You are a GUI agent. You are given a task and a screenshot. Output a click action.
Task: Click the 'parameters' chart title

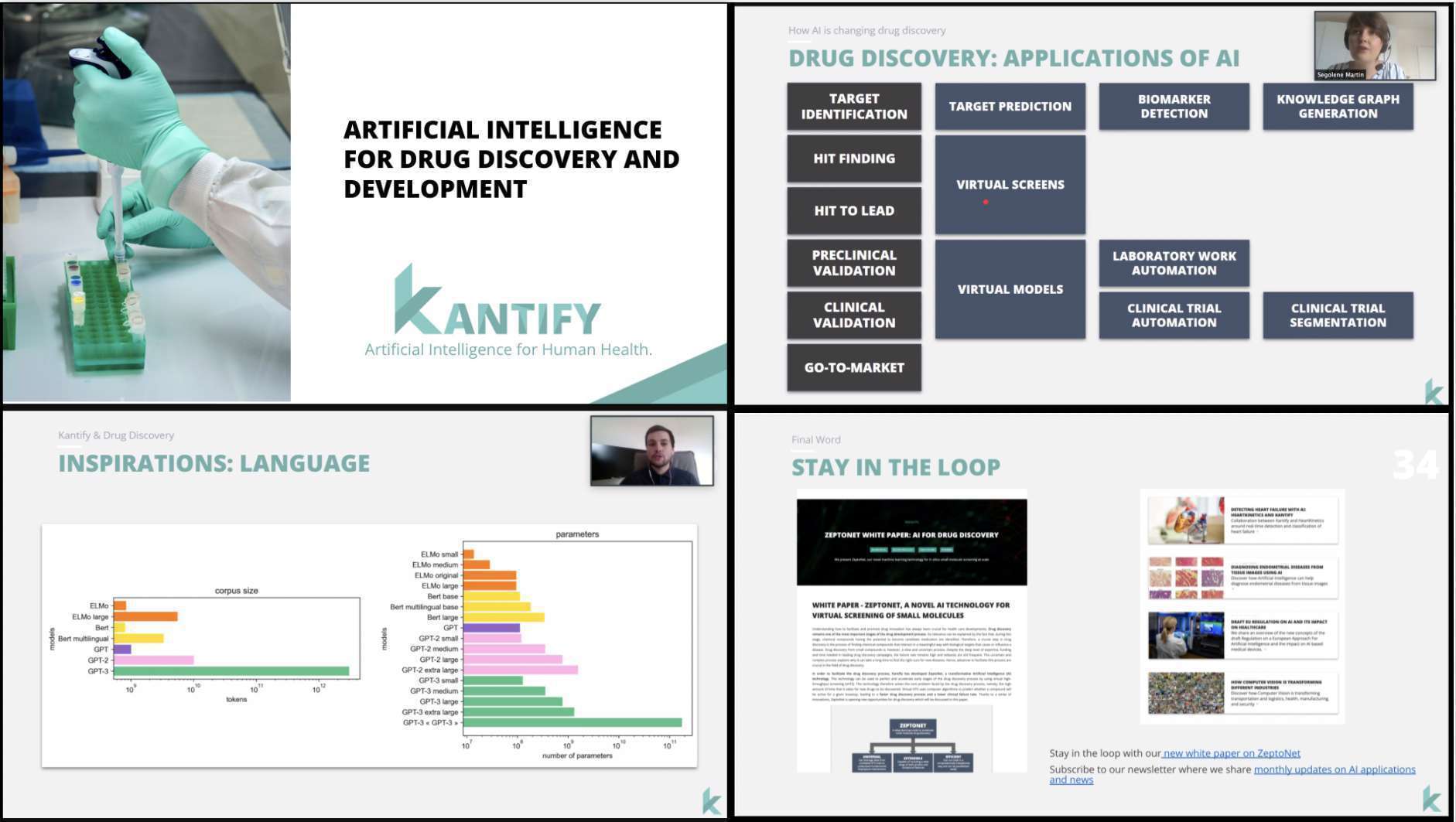(x=577, y=534)
